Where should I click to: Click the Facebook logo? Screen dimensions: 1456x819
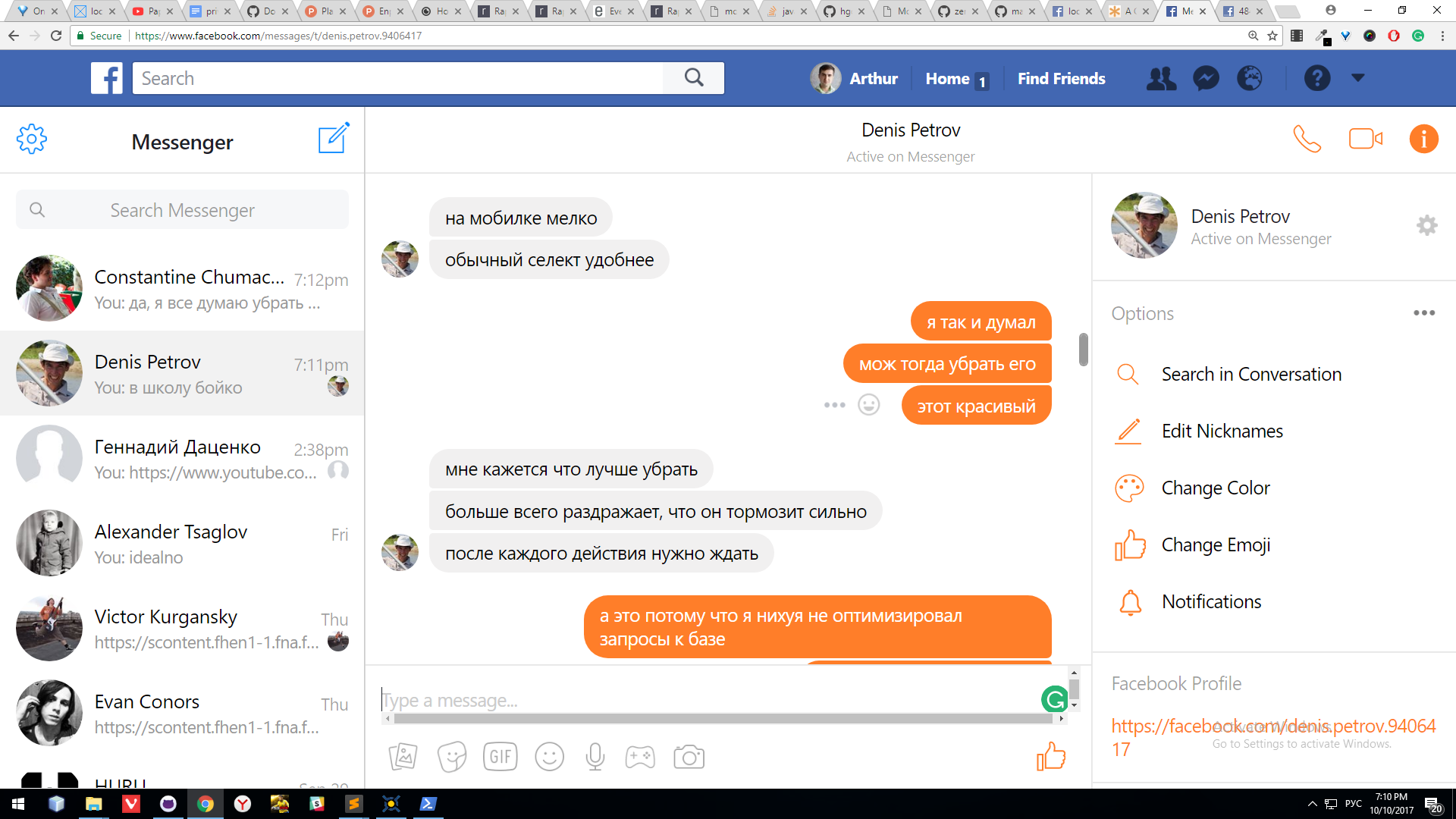[107, 78]
